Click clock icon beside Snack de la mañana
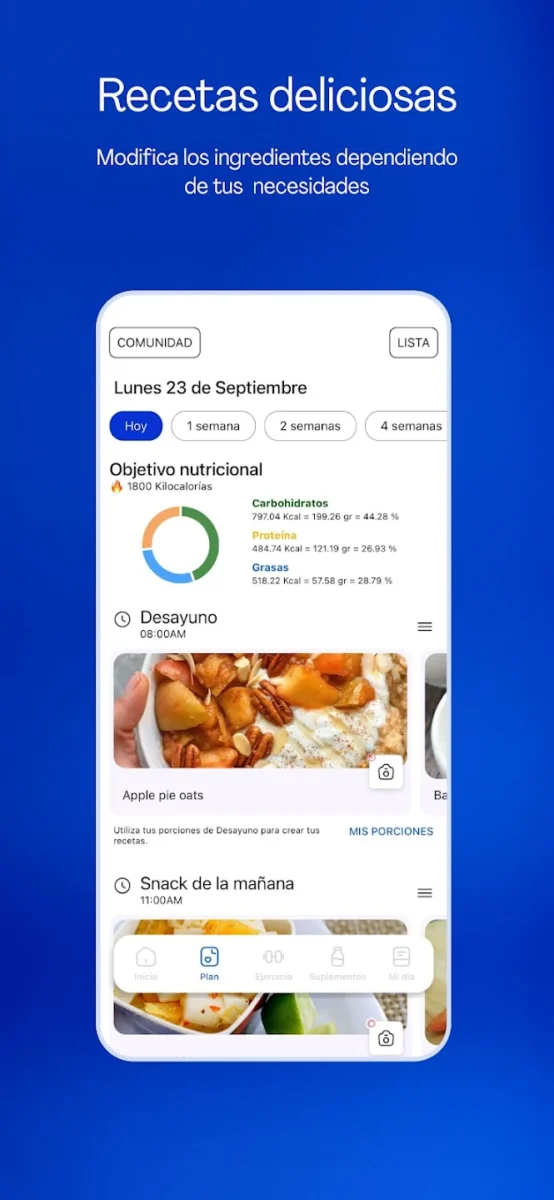554x1200 pixels. (122, 886)
